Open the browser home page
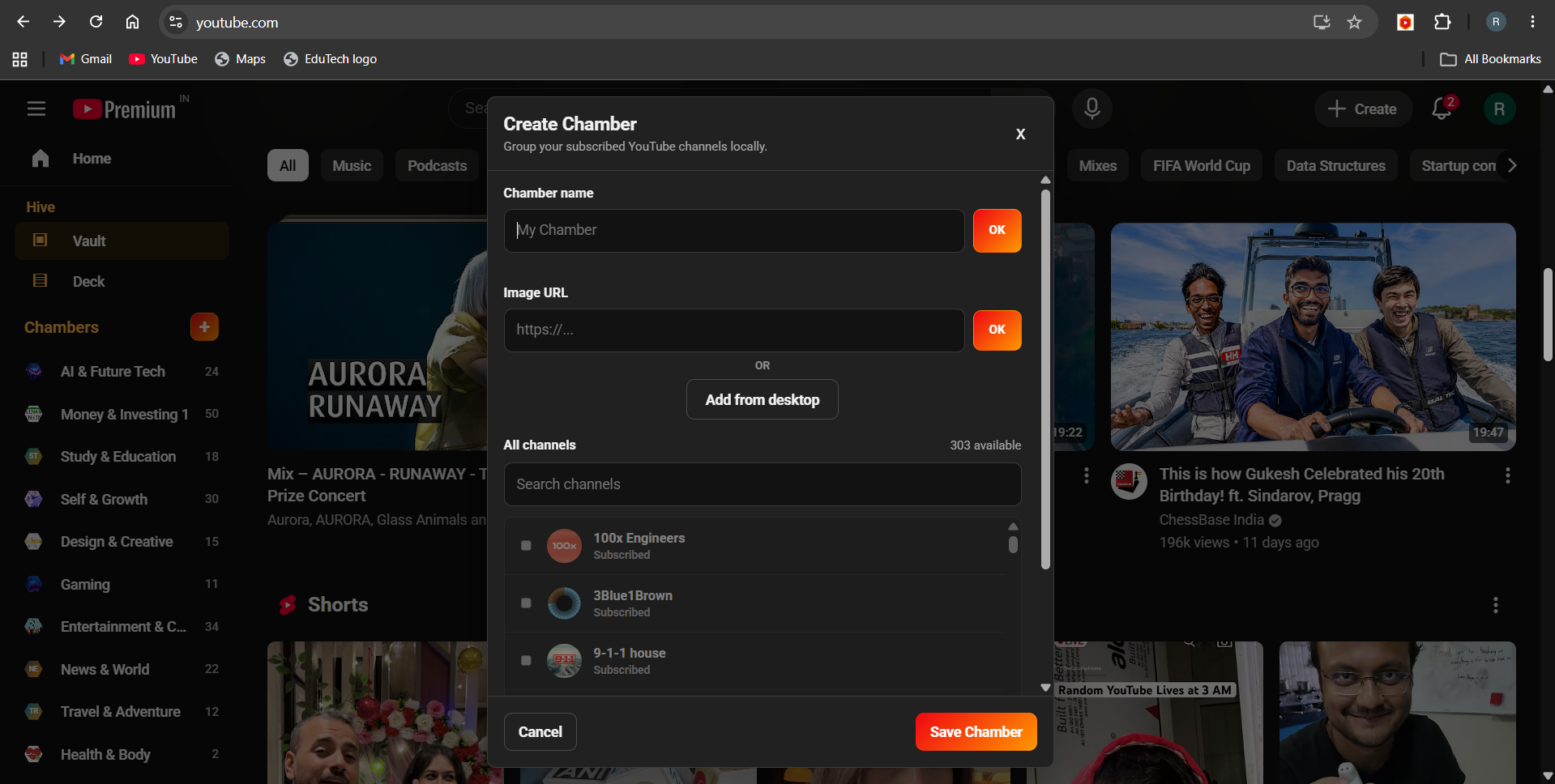The width and height of the screenshot is (1555, 784). (x=132, y=22)
